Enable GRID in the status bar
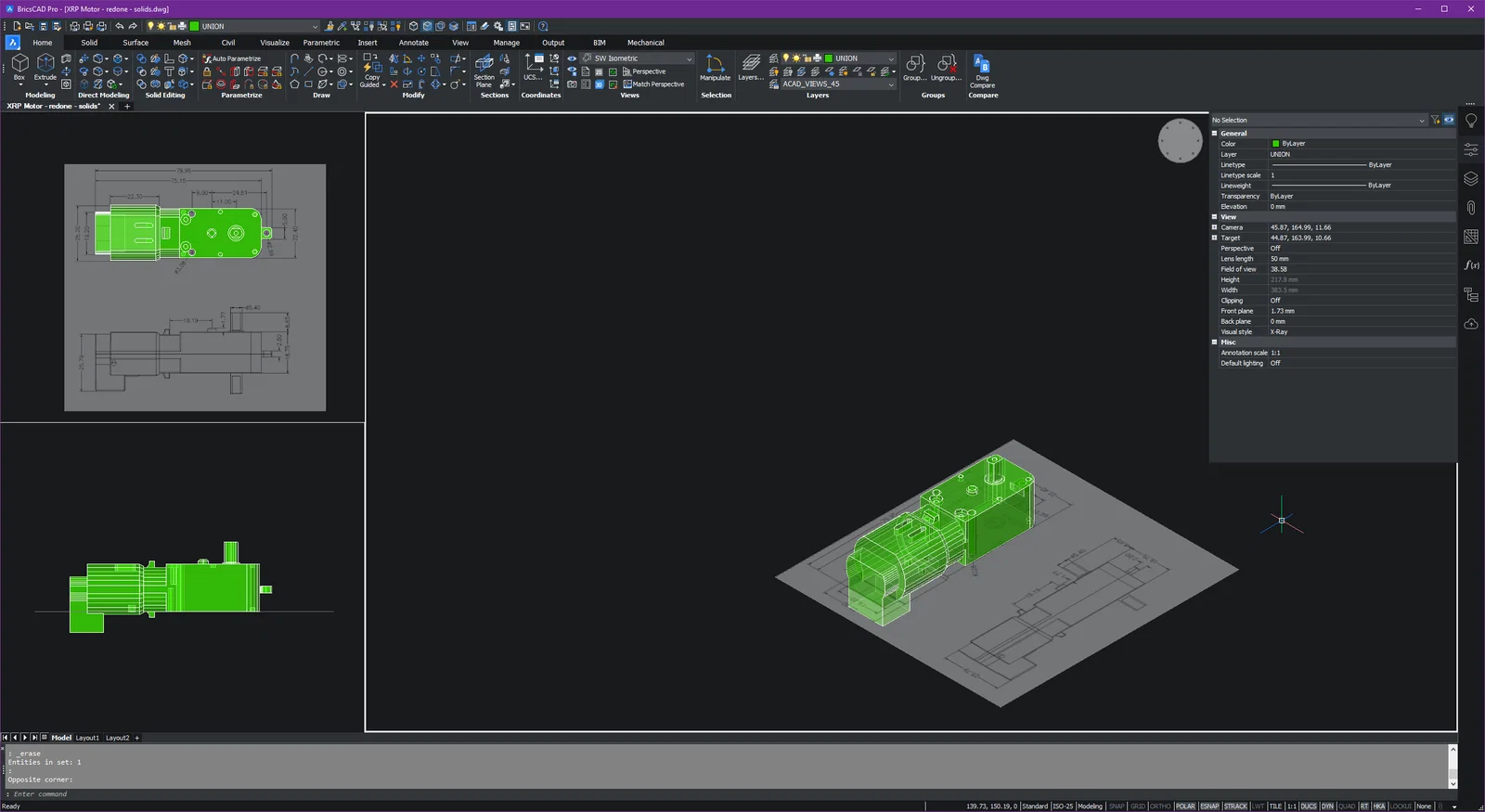The height and width of the screenshot is (812, 1485). tap(1138, 806)
